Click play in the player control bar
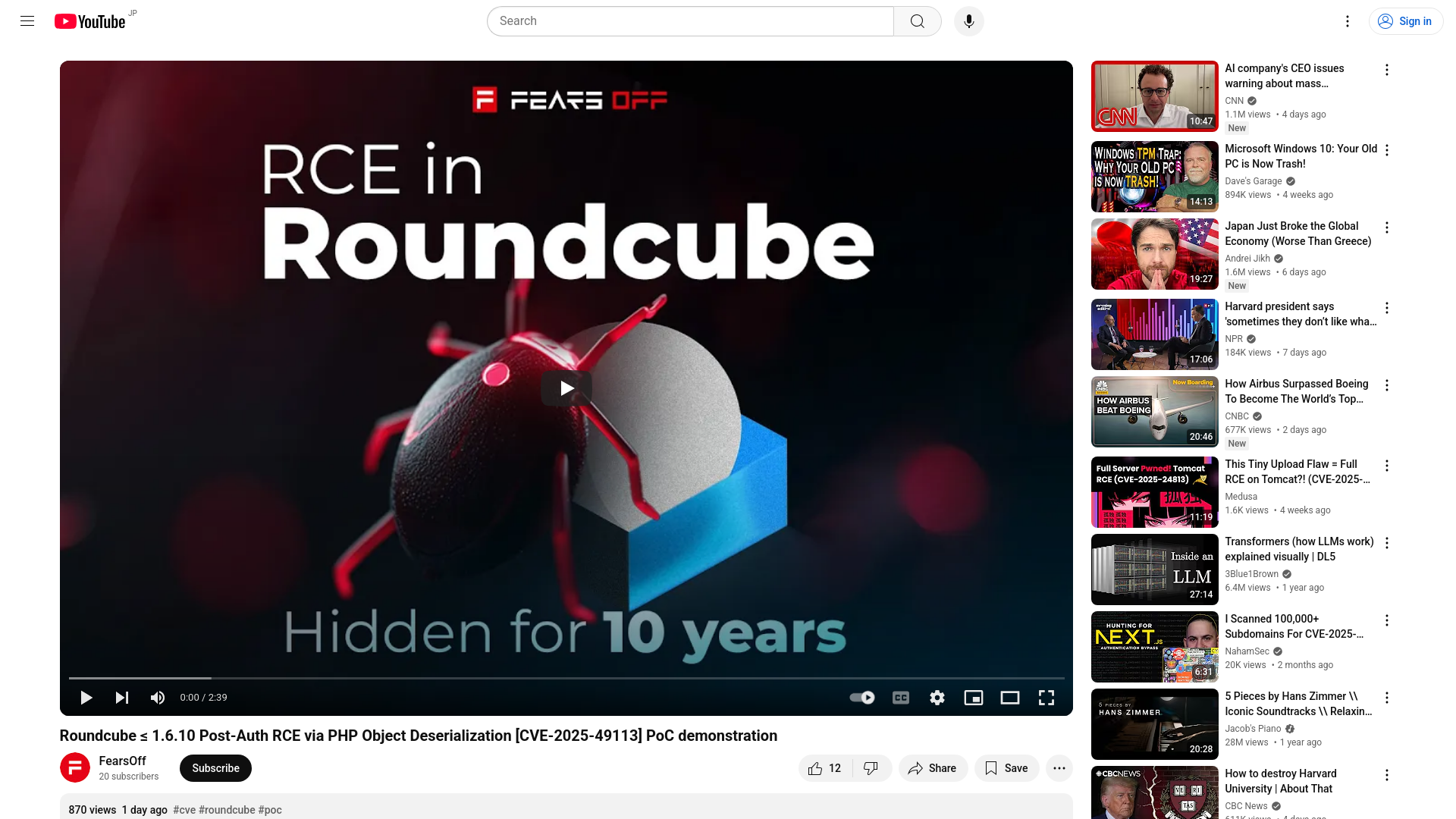This screenshot has height=819, width=1456. tap(86, 698)
